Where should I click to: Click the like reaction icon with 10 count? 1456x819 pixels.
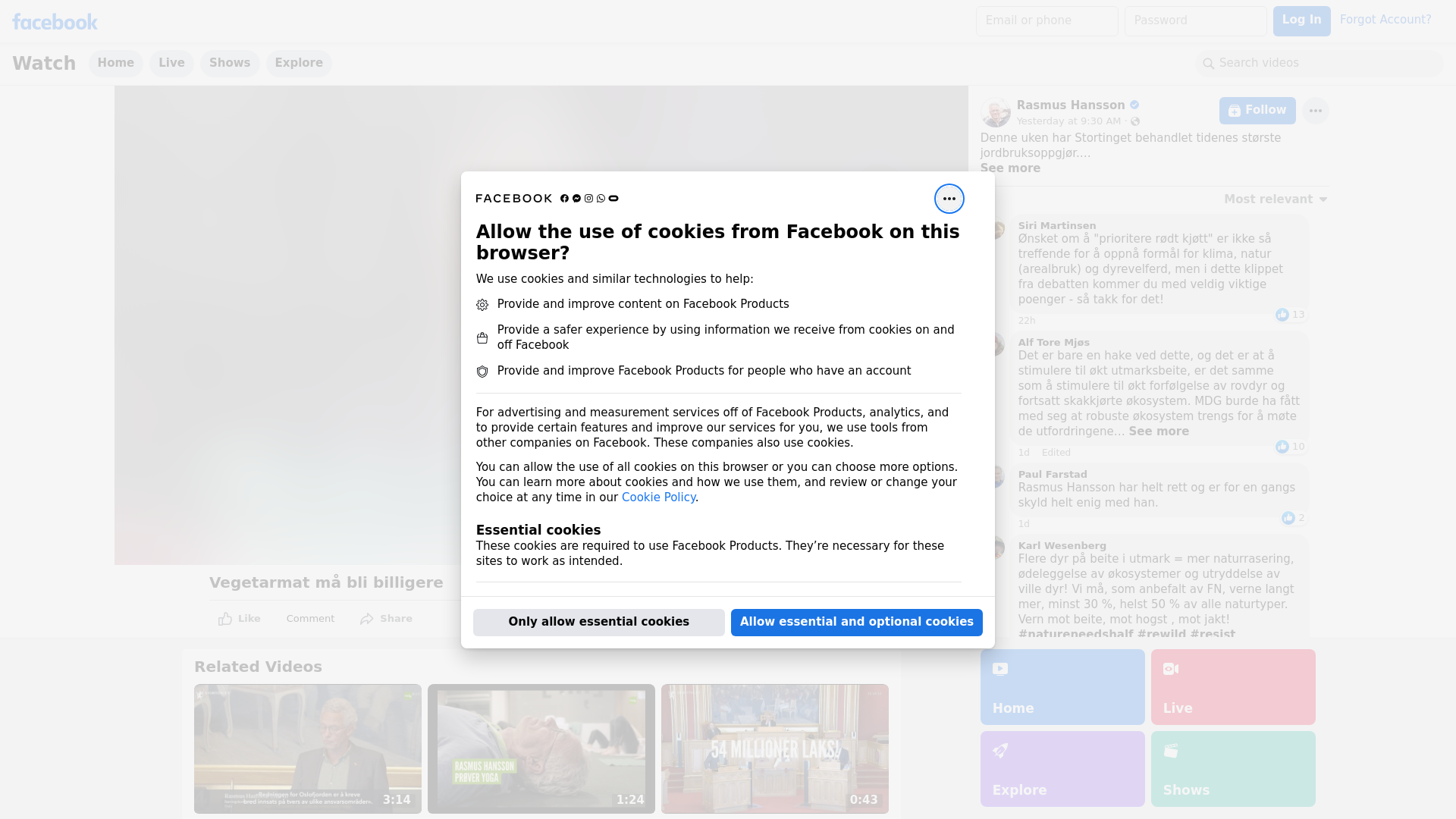1282,447
